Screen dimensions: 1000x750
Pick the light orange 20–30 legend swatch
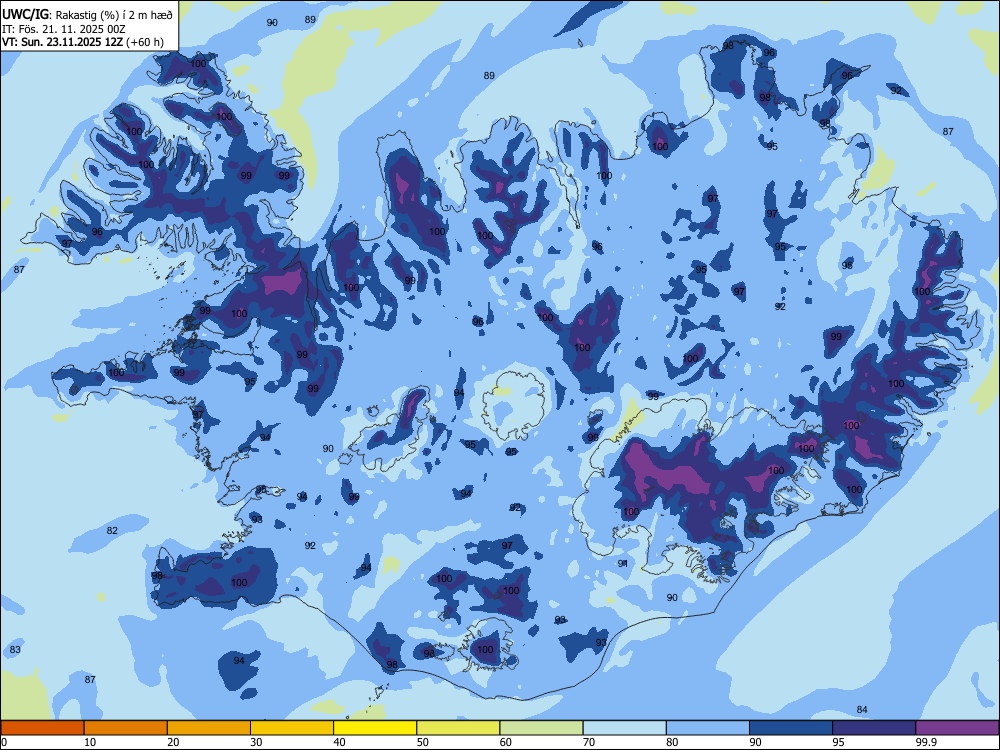click(x=209, y=728)
